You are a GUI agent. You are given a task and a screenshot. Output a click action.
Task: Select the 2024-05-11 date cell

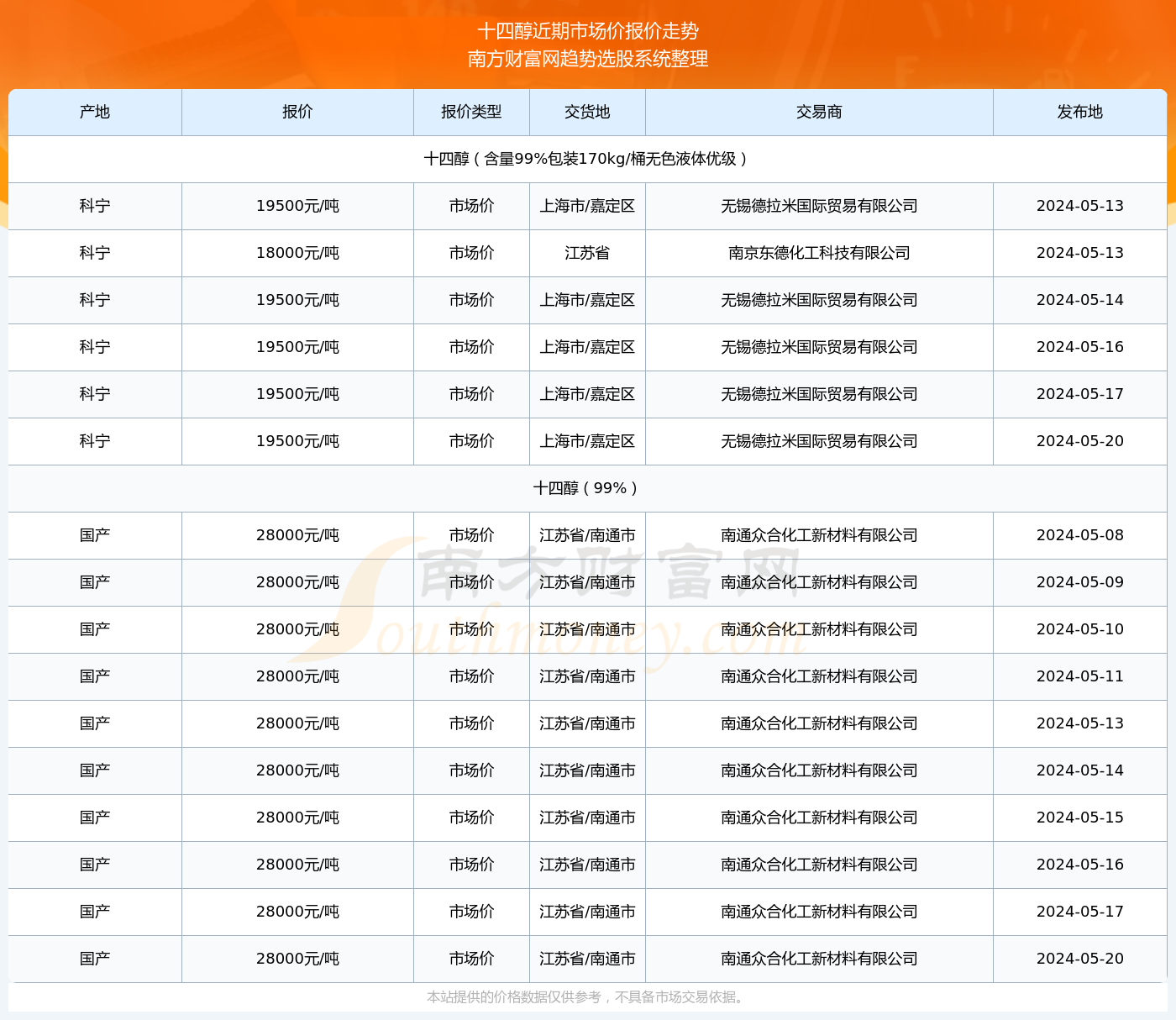(1080, 676)
